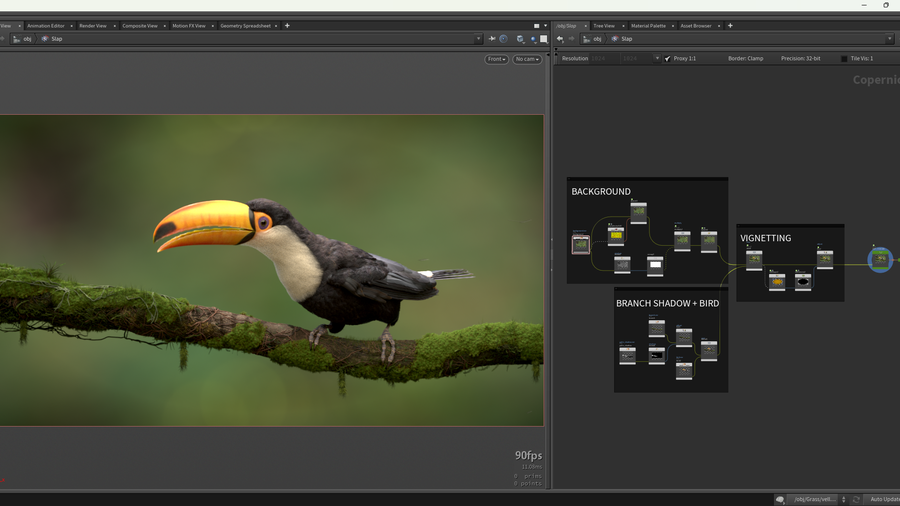Click the BACKGROUND network box title
900x506 pixels.
point(601,191)
